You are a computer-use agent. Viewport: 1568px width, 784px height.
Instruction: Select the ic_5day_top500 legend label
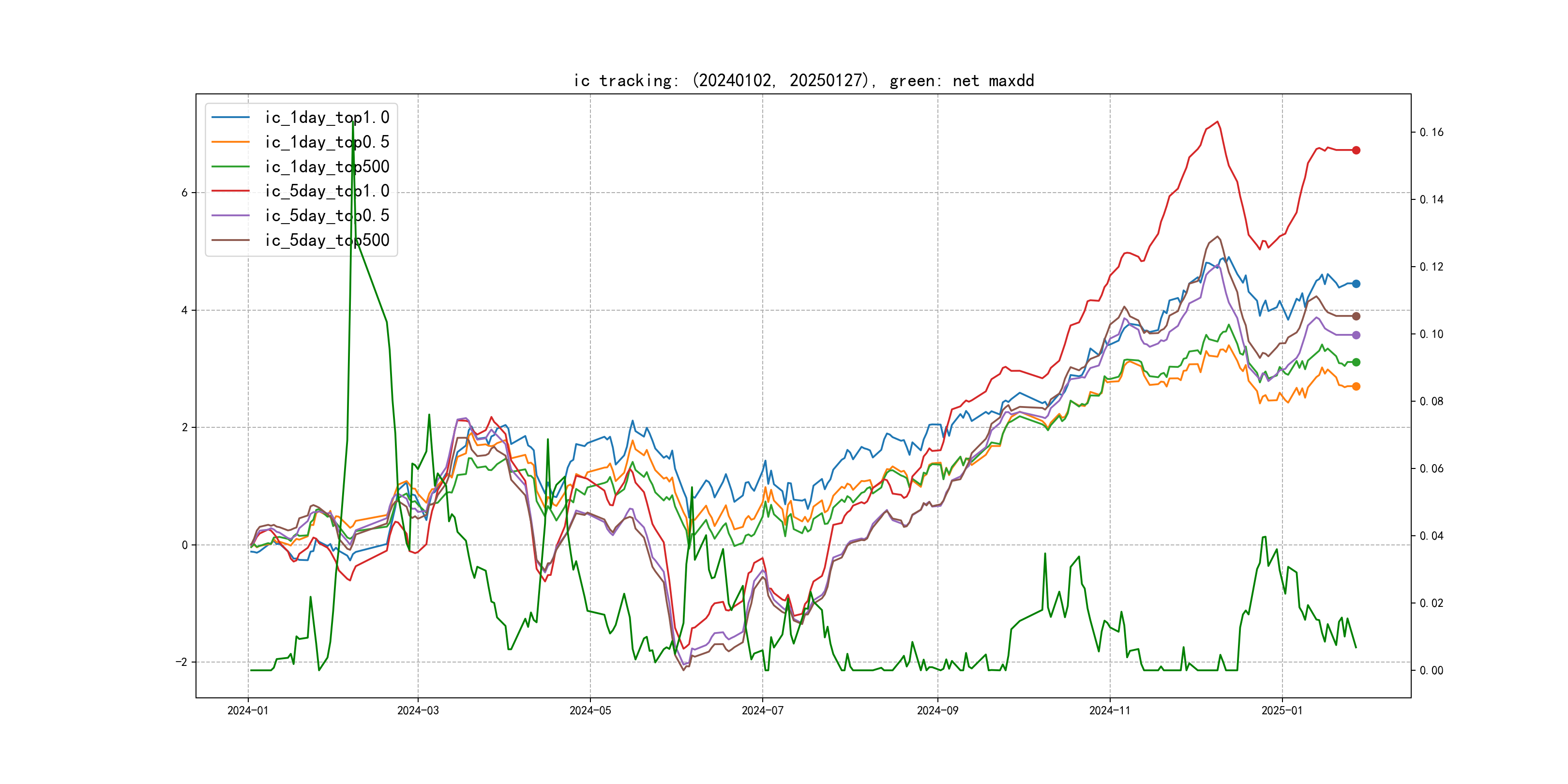point(327,241)
